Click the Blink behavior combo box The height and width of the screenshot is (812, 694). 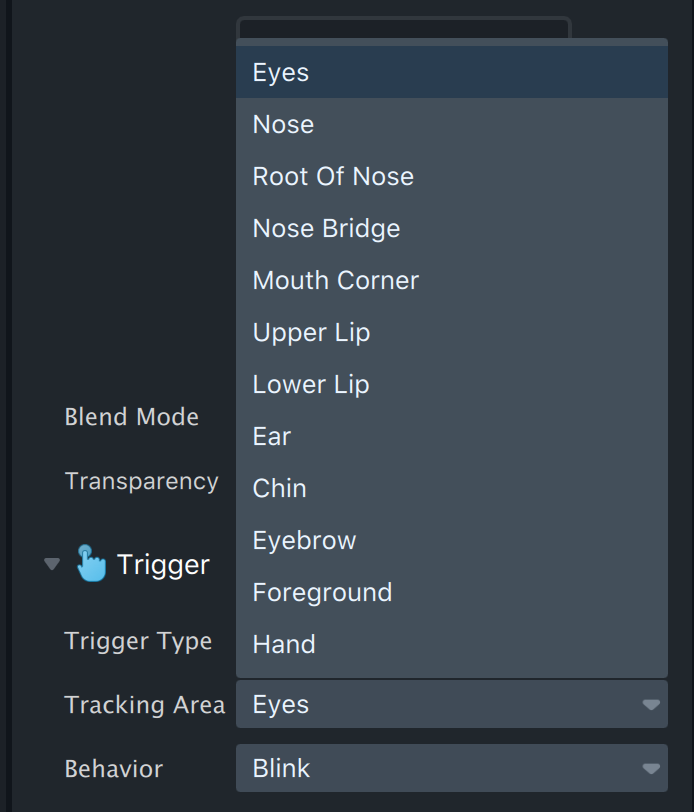click(x=452, y=768)
